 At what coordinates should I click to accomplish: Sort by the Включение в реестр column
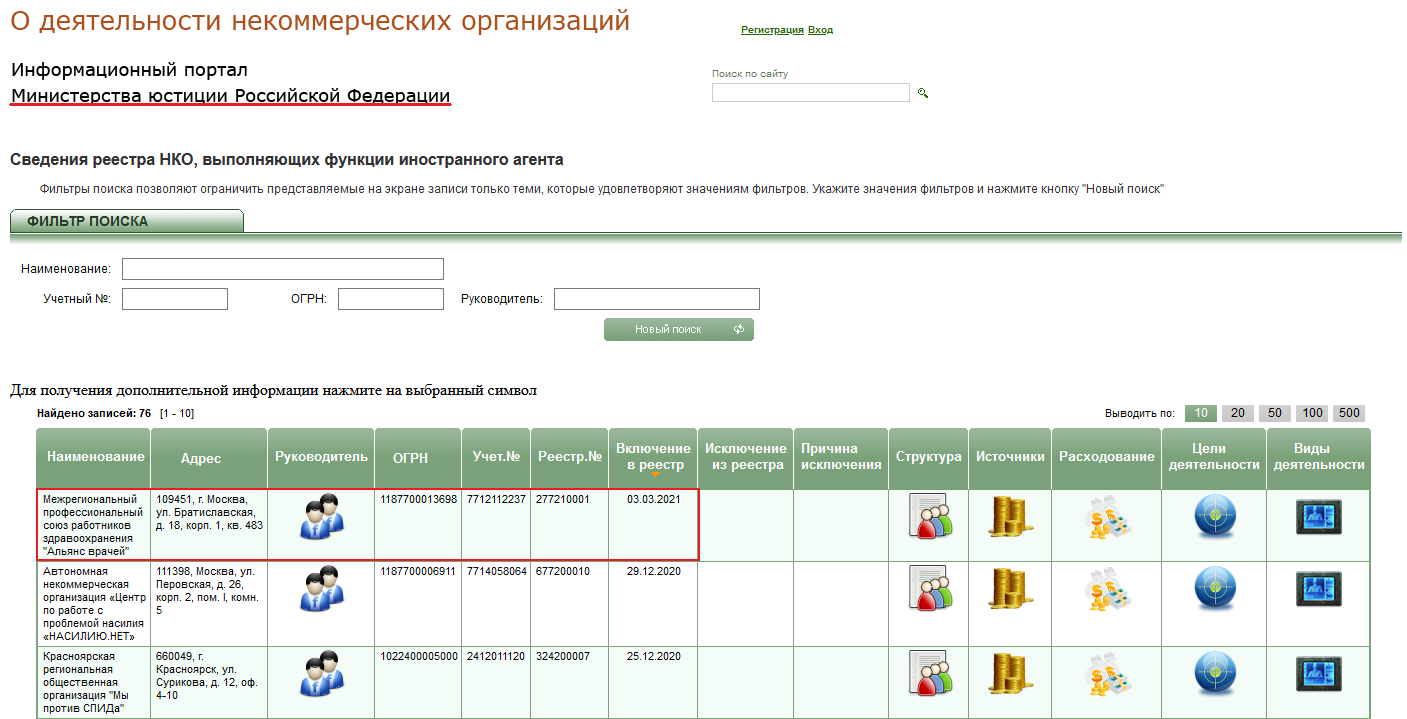coord(653,457)
